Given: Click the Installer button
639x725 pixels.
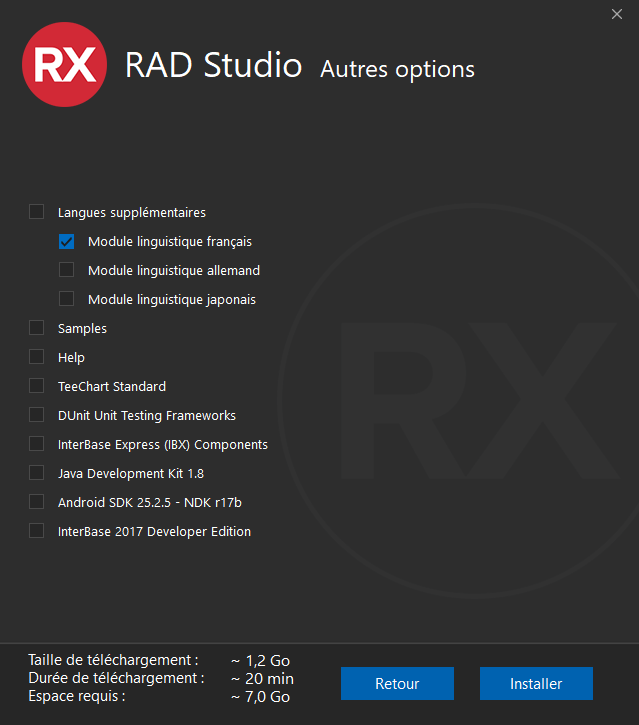Looking at the screenshot, I should tap(536, 684).
